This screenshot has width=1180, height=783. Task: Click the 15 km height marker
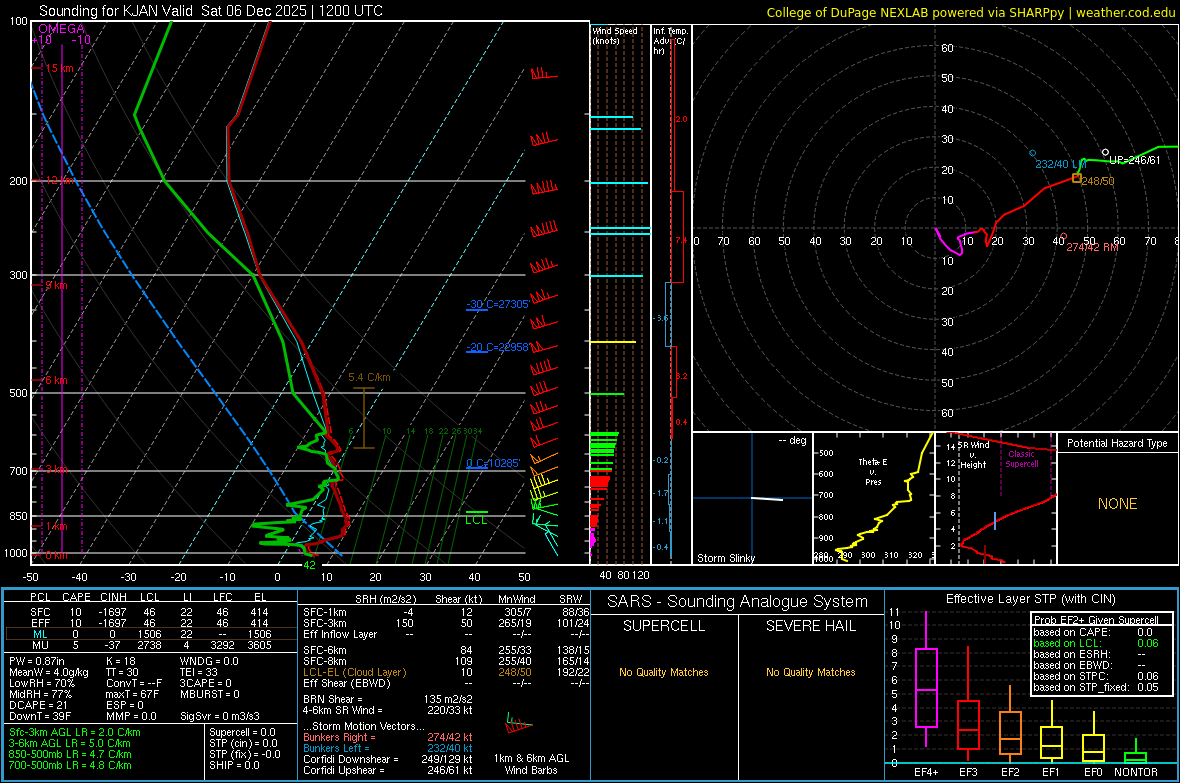[x=59, y=68]
